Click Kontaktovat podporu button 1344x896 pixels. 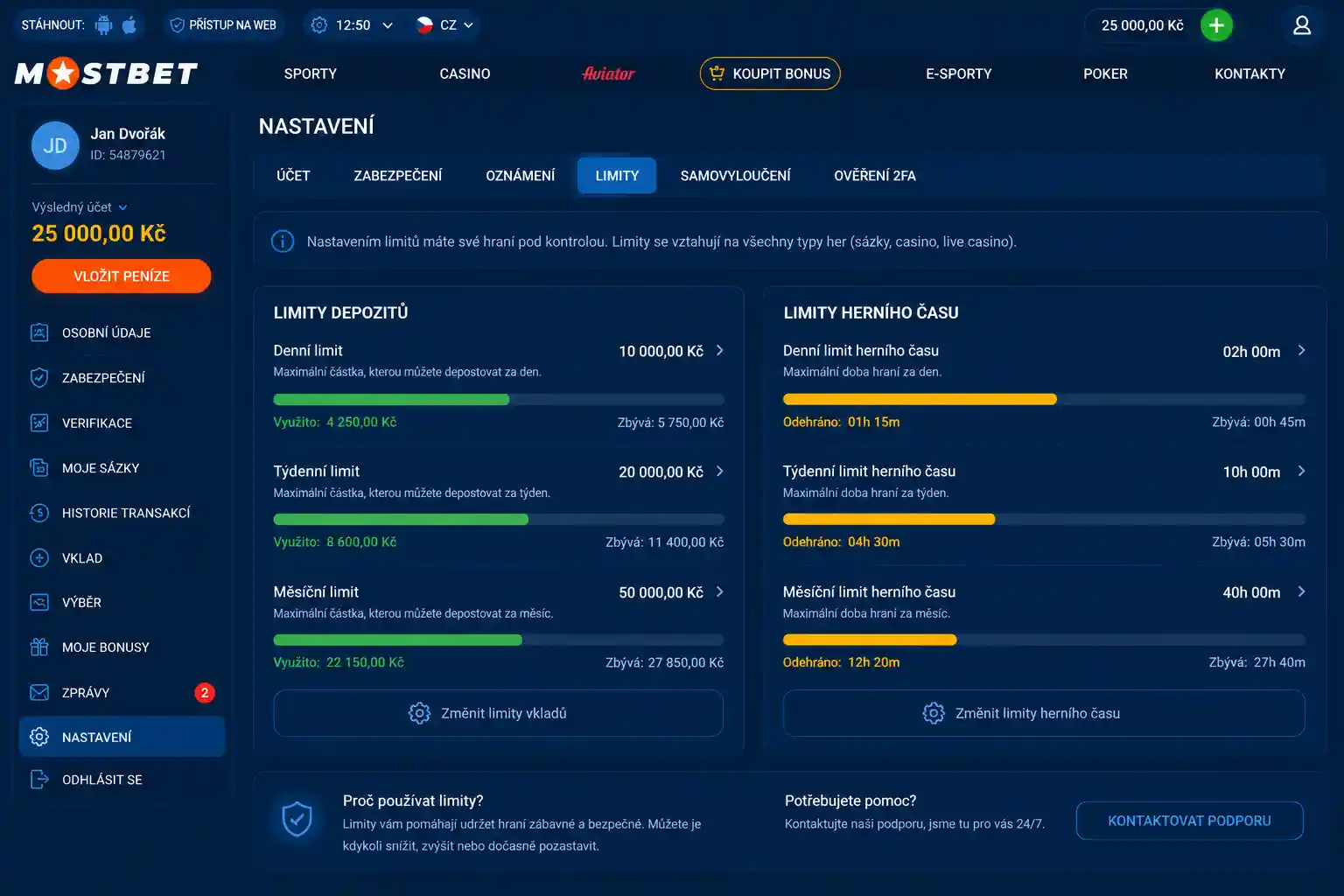(1189, 821)
